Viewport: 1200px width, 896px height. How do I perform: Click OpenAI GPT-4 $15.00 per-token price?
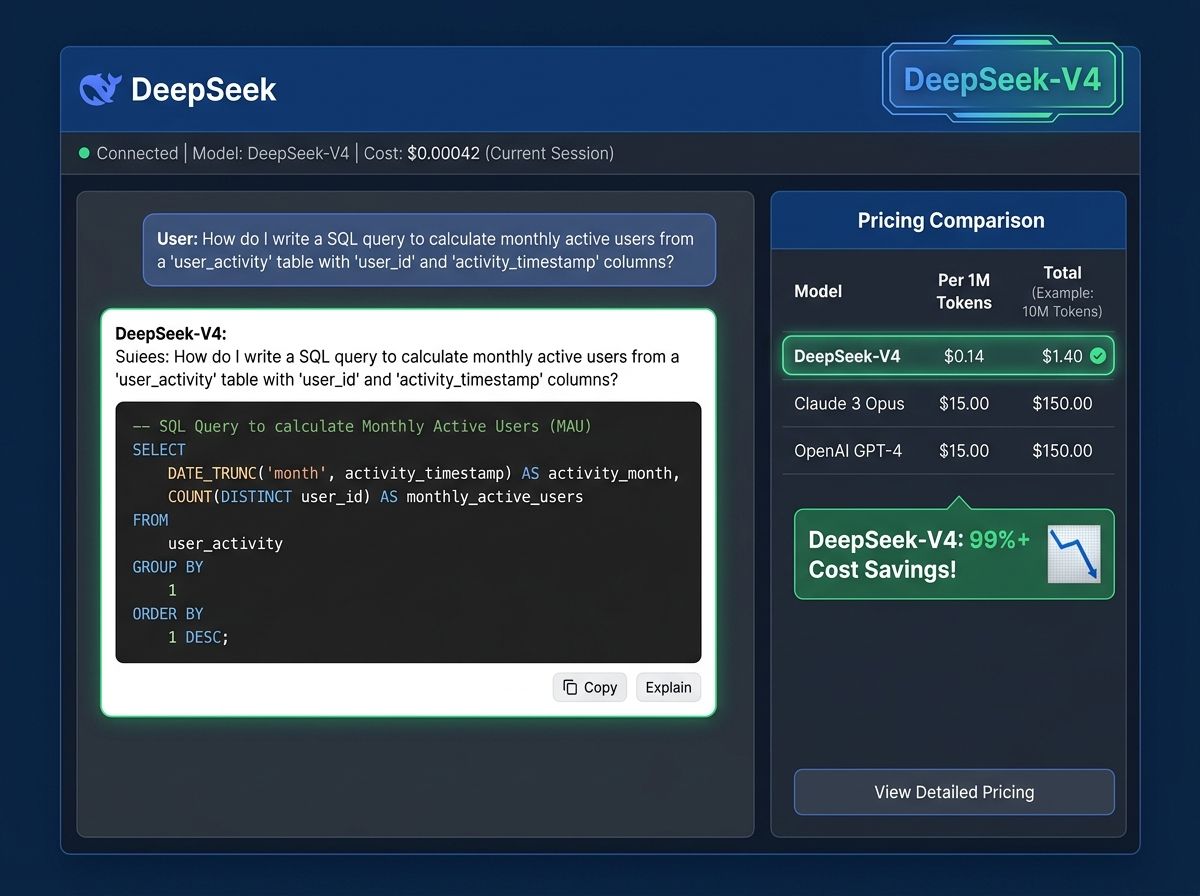tap(964, 451)
